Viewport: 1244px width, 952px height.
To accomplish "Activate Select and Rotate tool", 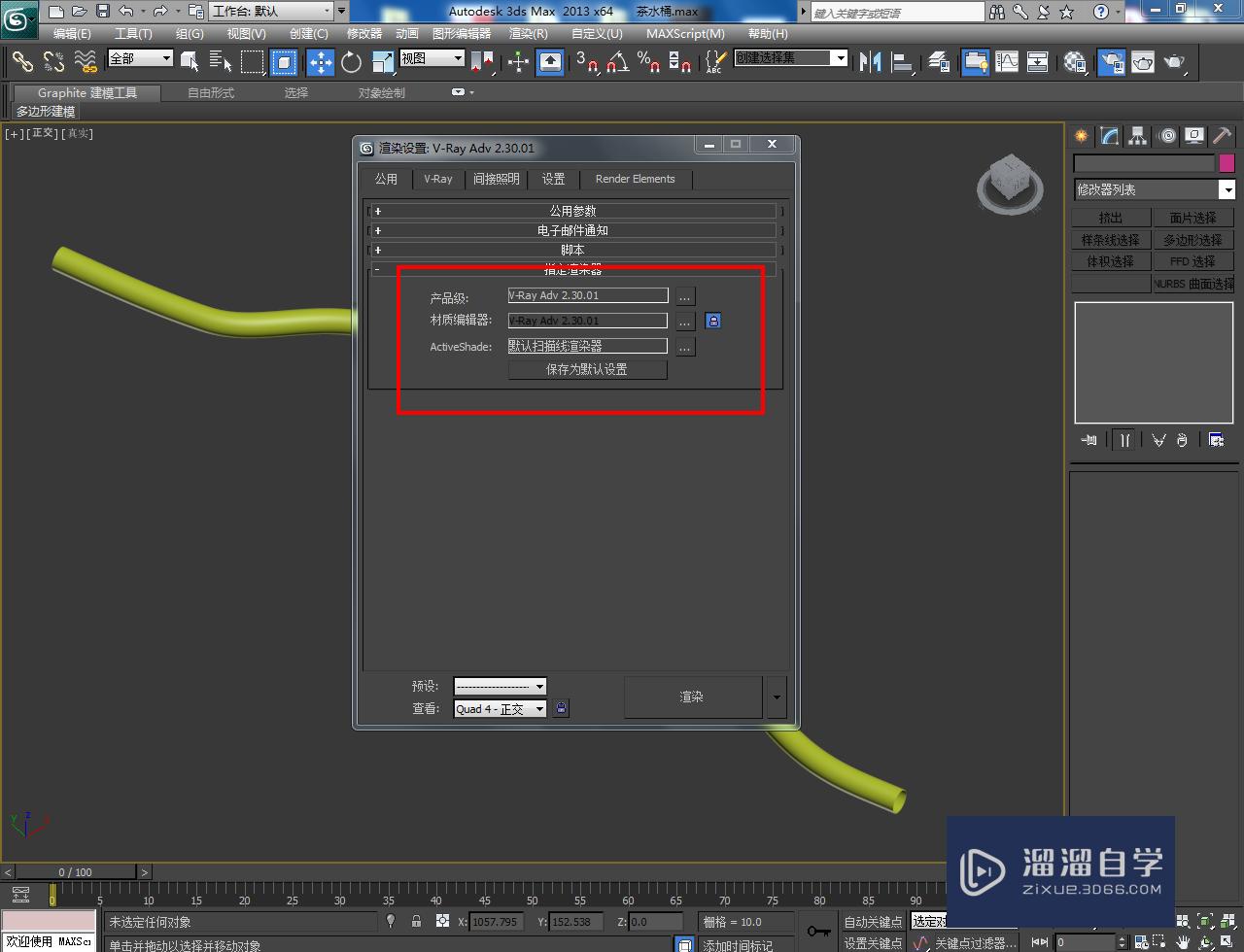I will pyautogui.click(x=352, y=62).
